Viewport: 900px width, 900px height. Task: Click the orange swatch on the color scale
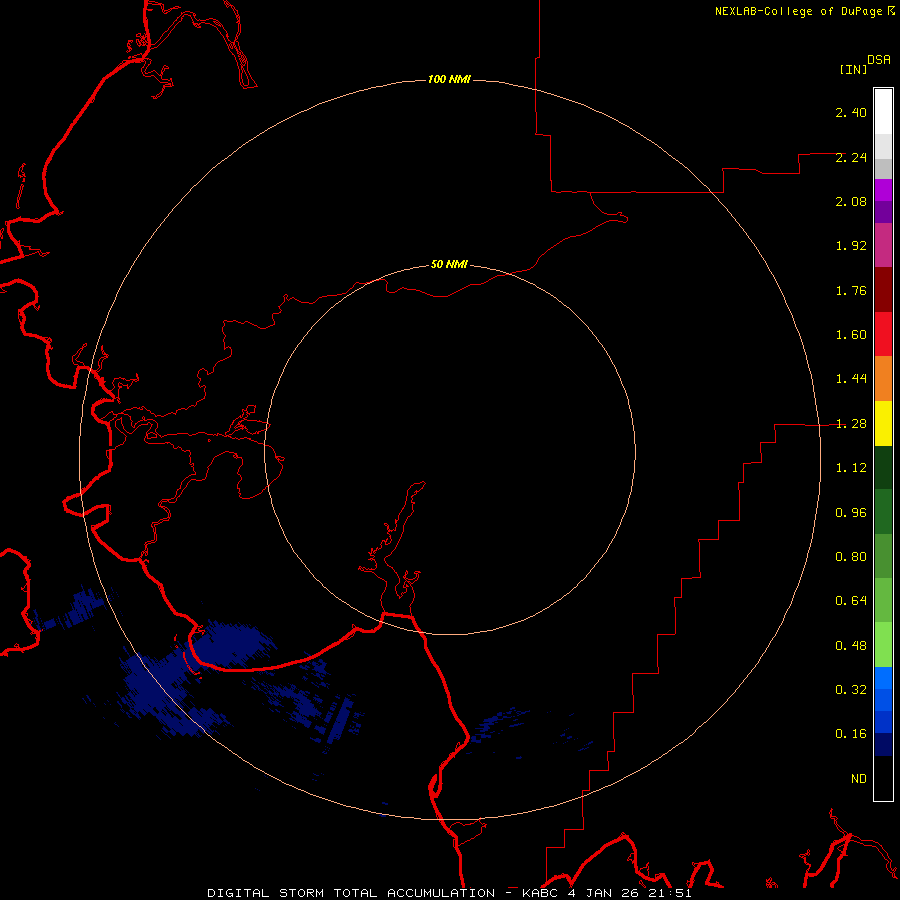click(x=883, y=379)
